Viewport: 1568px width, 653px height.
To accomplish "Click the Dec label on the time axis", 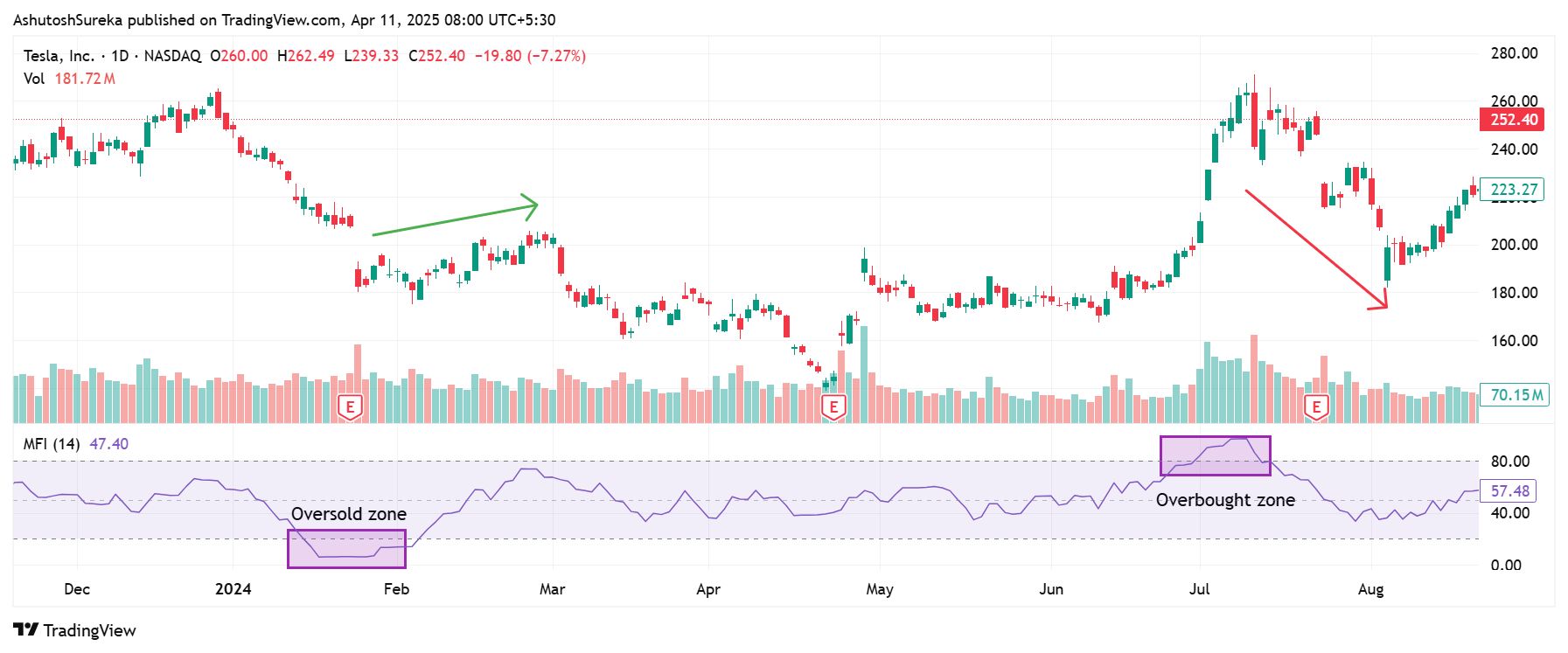I will (x=77, y=589).
